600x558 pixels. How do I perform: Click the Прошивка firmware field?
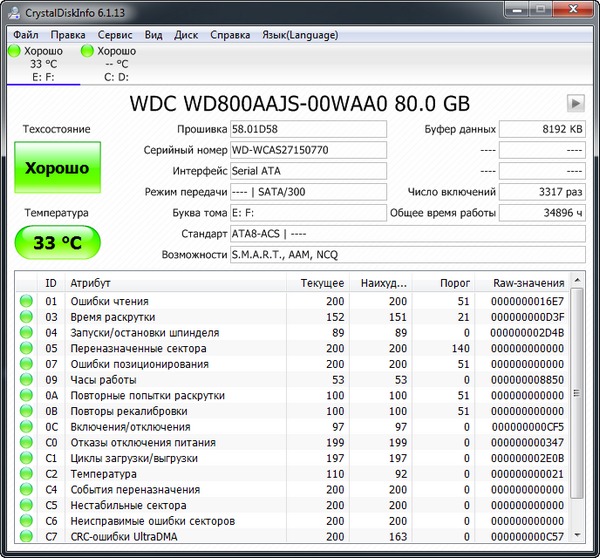pyautogui.click(x=307, y=129)
